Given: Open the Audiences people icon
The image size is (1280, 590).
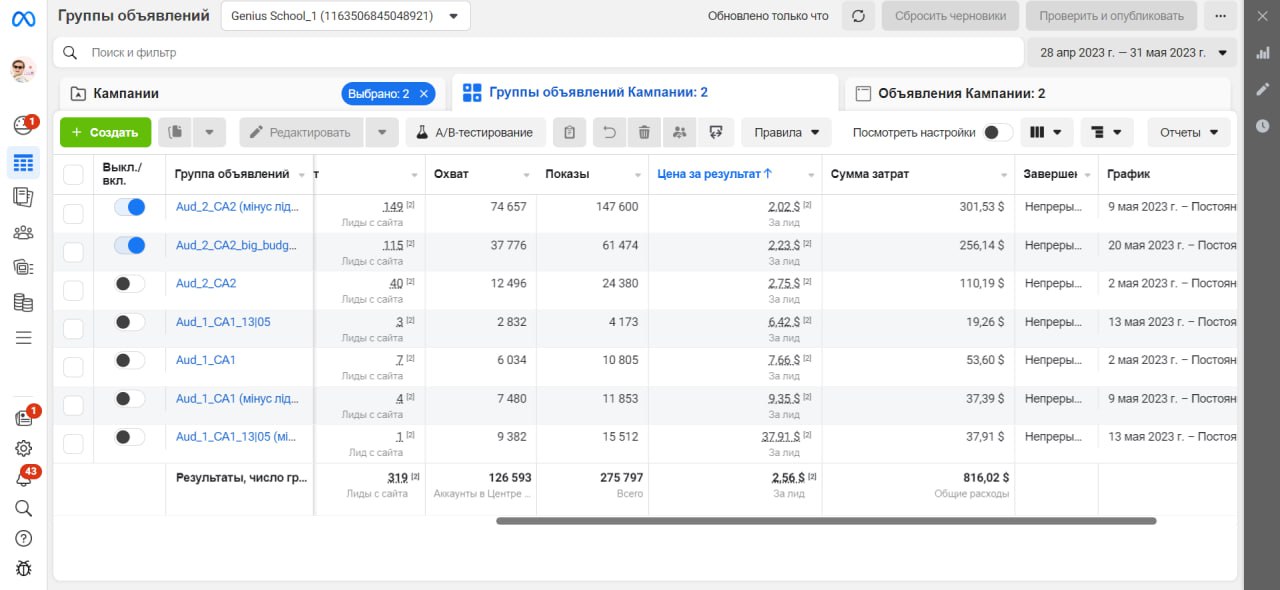Looking at the screenshot, I should coord(23,232).
